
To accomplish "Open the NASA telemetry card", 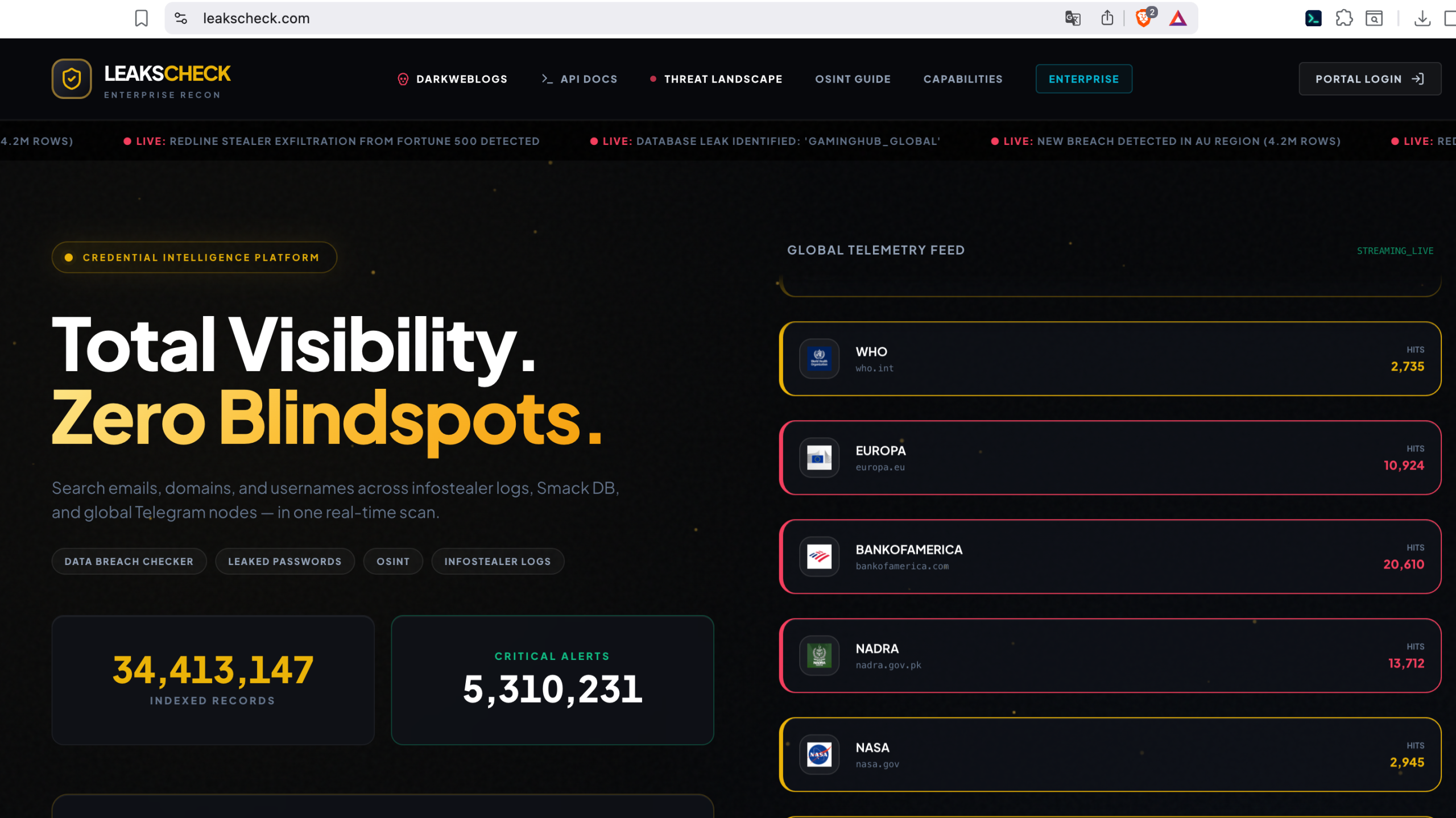I will (x=1110, y=754).
